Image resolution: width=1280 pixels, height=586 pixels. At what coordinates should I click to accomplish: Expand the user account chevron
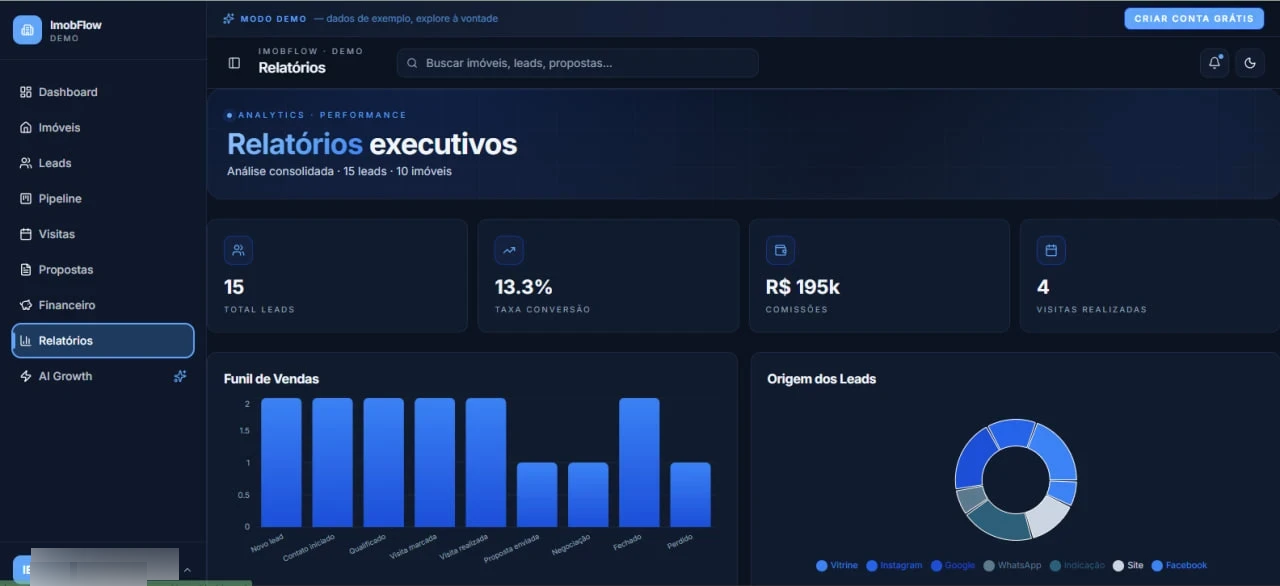point(187,569)
